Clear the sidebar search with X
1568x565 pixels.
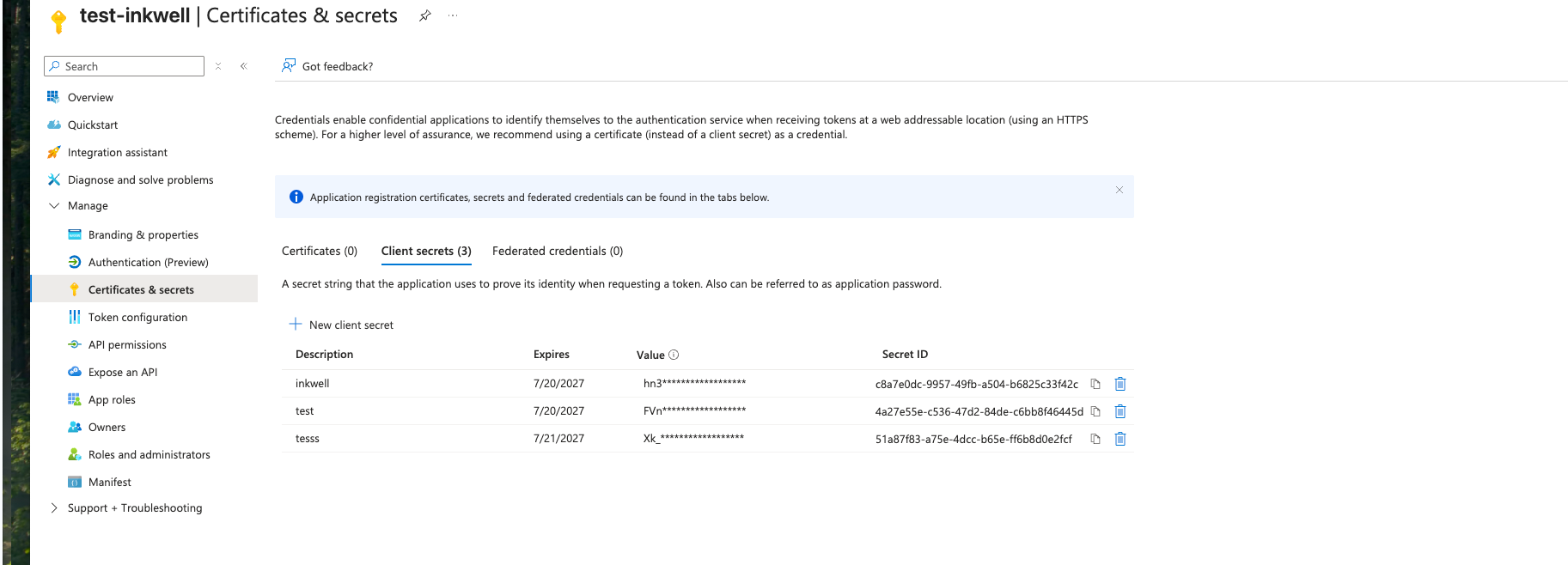tap(218, 66)
